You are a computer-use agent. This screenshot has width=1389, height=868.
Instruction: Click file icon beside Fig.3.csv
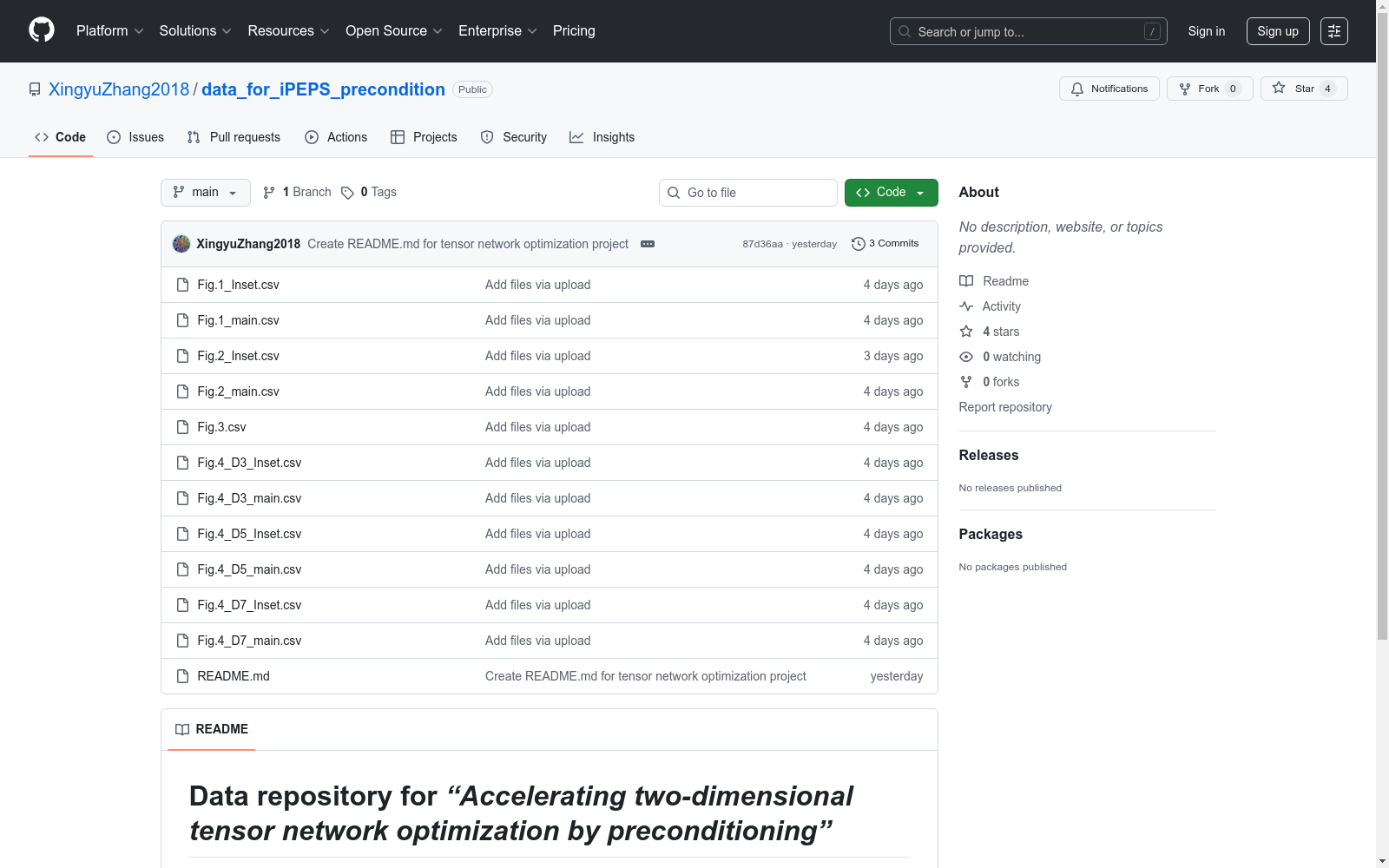(182, 427)
